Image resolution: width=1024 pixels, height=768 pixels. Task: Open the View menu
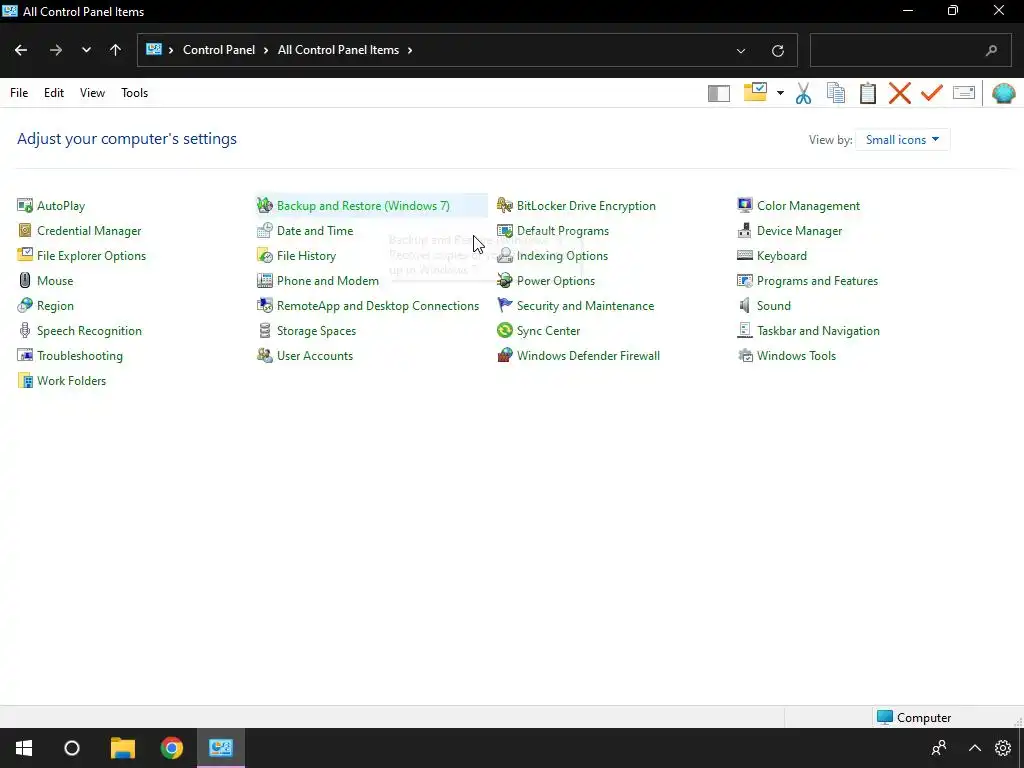pos(92,93)
